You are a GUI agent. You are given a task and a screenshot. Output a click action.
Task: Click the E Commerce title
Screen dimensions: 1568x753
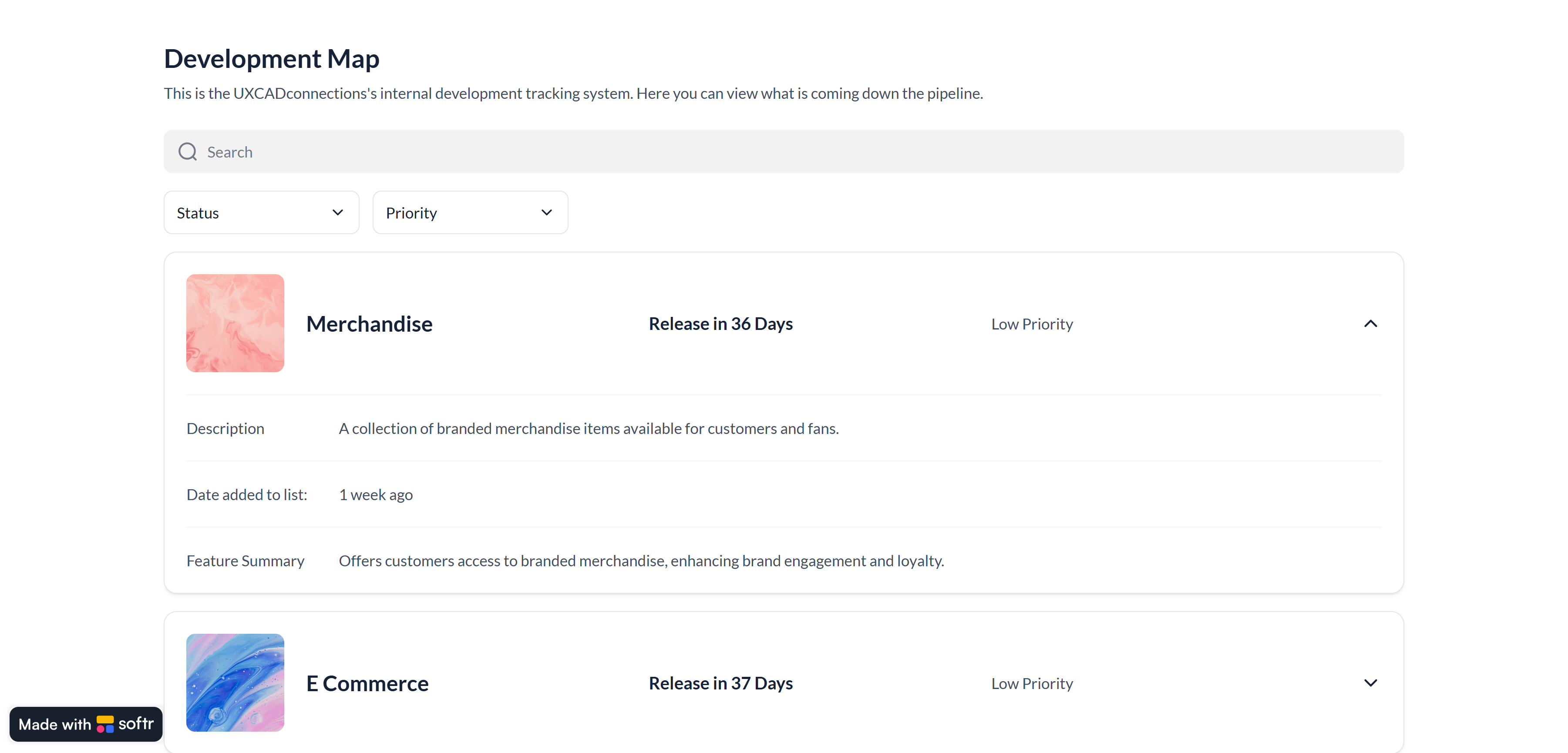click(x=367, y=684)
